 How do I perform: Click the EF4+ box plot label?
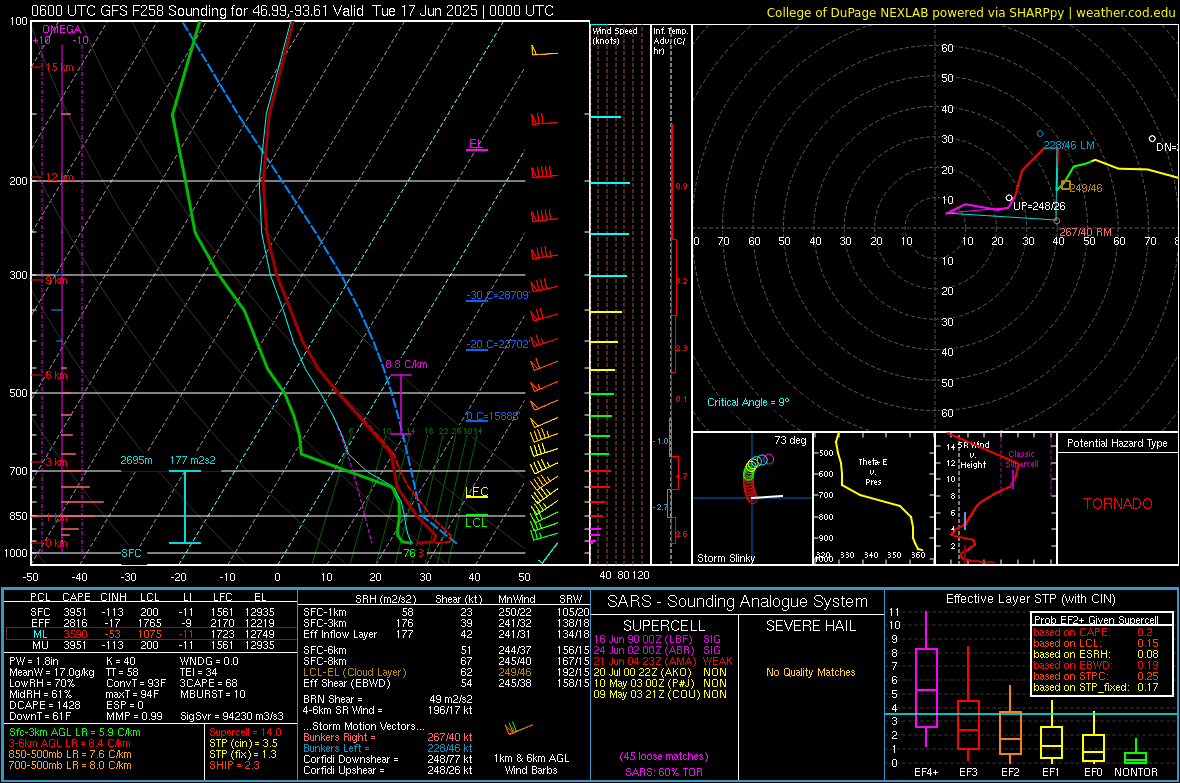click(x=926, y=772)
